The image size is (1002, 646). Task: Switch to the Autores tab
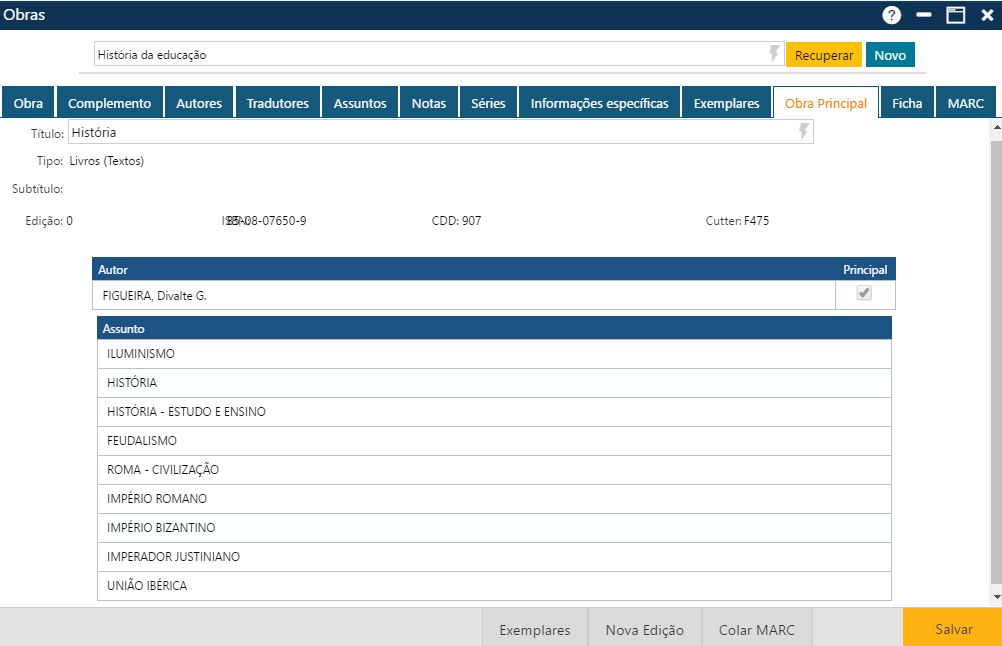[x=197, y=101]
